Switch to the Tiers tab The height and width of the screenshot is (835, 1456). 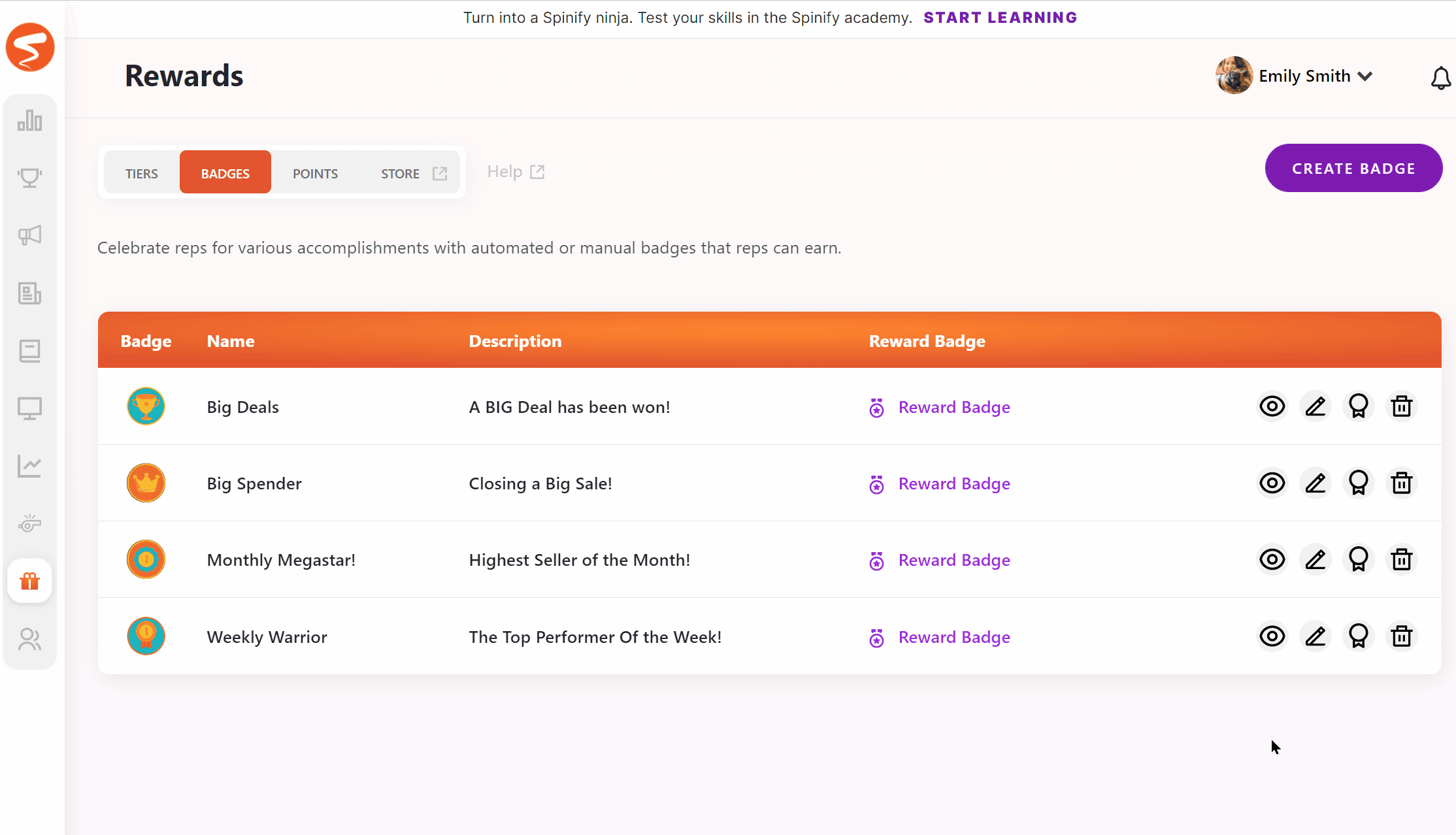[142, 173]
